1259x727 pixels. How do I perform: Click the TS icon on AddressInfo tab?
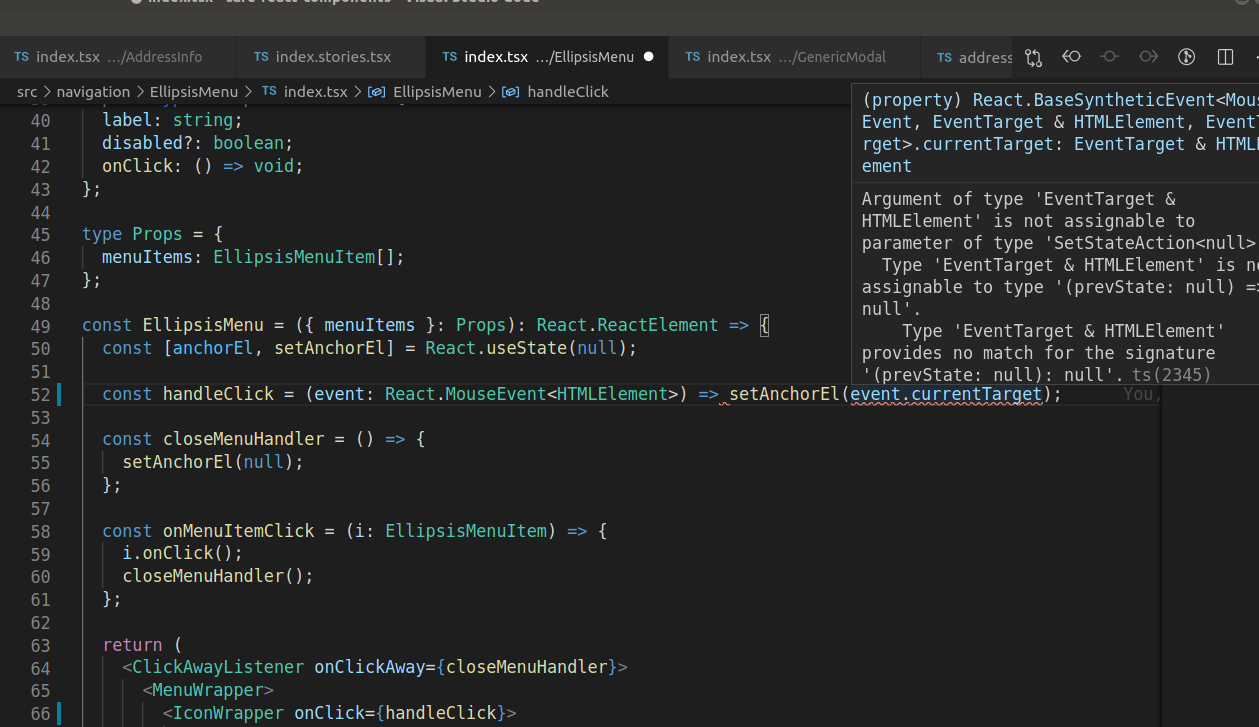coord(22,57)
